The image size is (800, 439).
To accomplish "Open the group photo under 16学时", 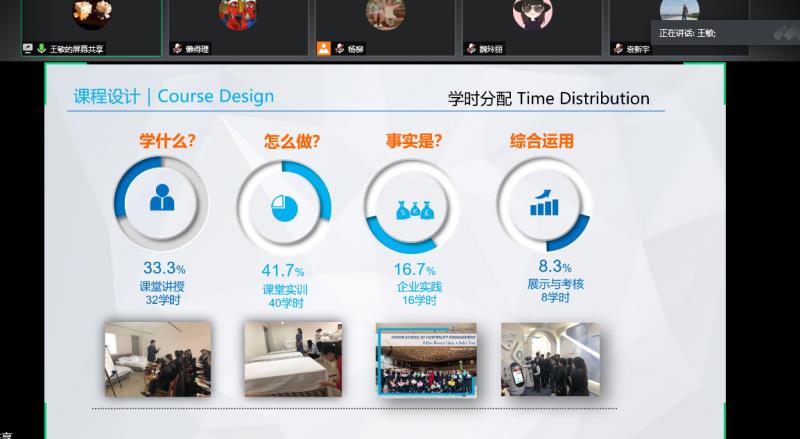I will tap(427, 360).
